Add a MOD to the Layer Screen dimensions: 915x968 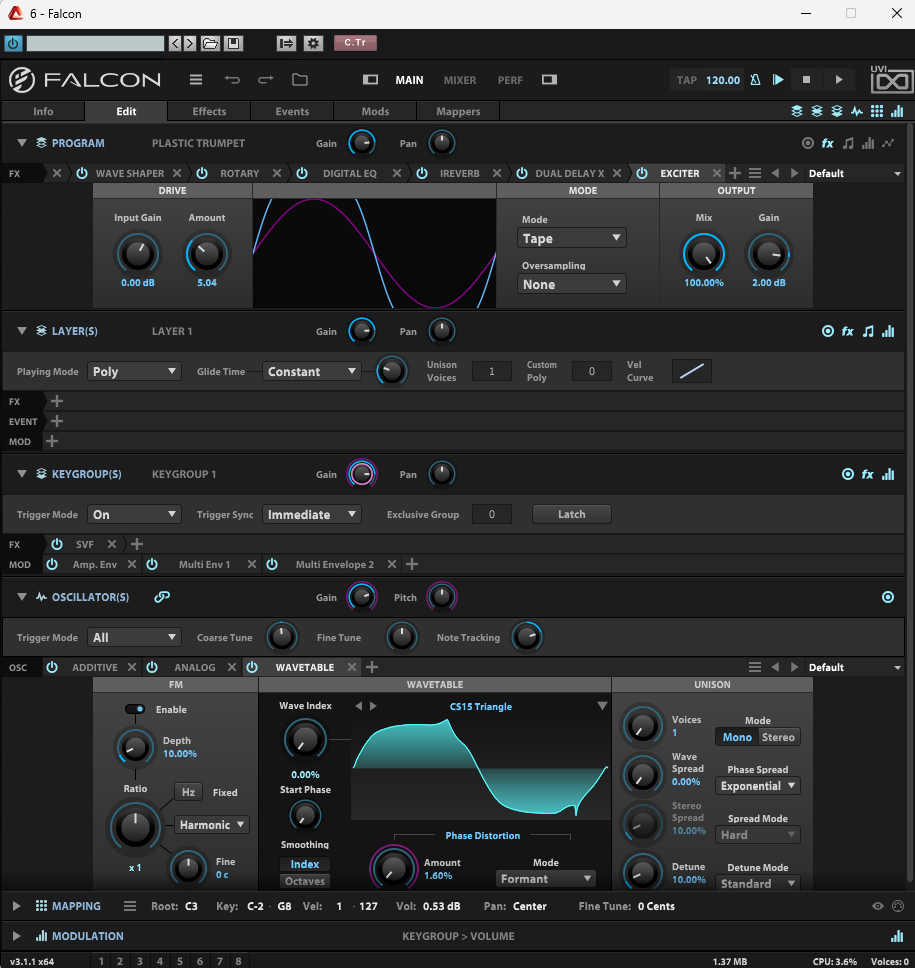(x=52, y=441)
